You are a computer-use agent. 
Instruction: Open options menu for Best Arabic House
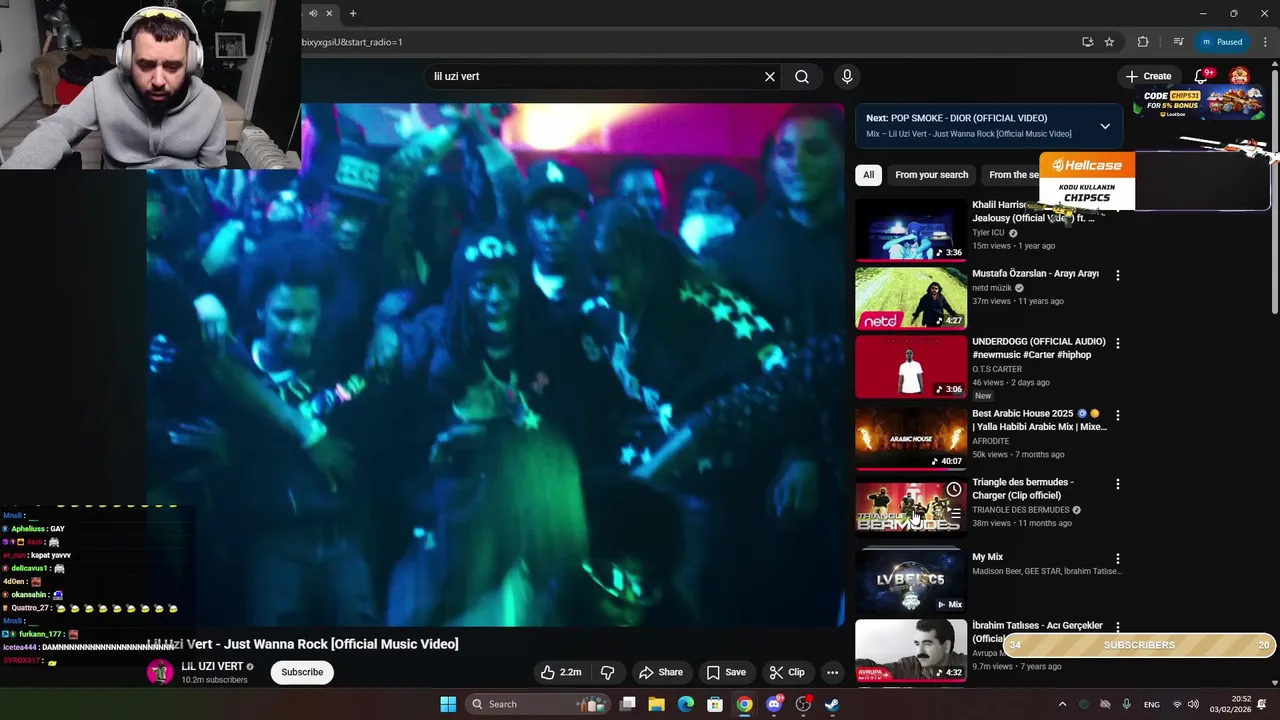pos(1118,415)
